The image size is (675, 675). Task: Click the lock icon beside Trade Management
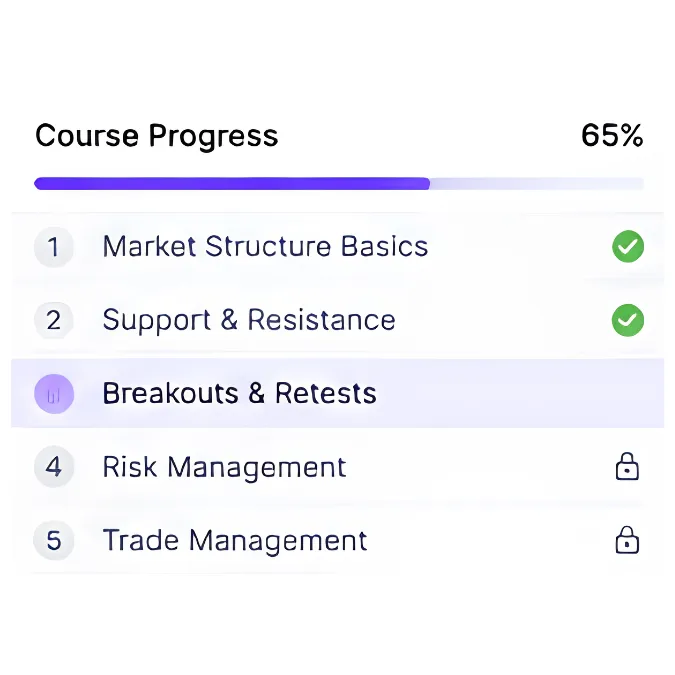(627, 540)
